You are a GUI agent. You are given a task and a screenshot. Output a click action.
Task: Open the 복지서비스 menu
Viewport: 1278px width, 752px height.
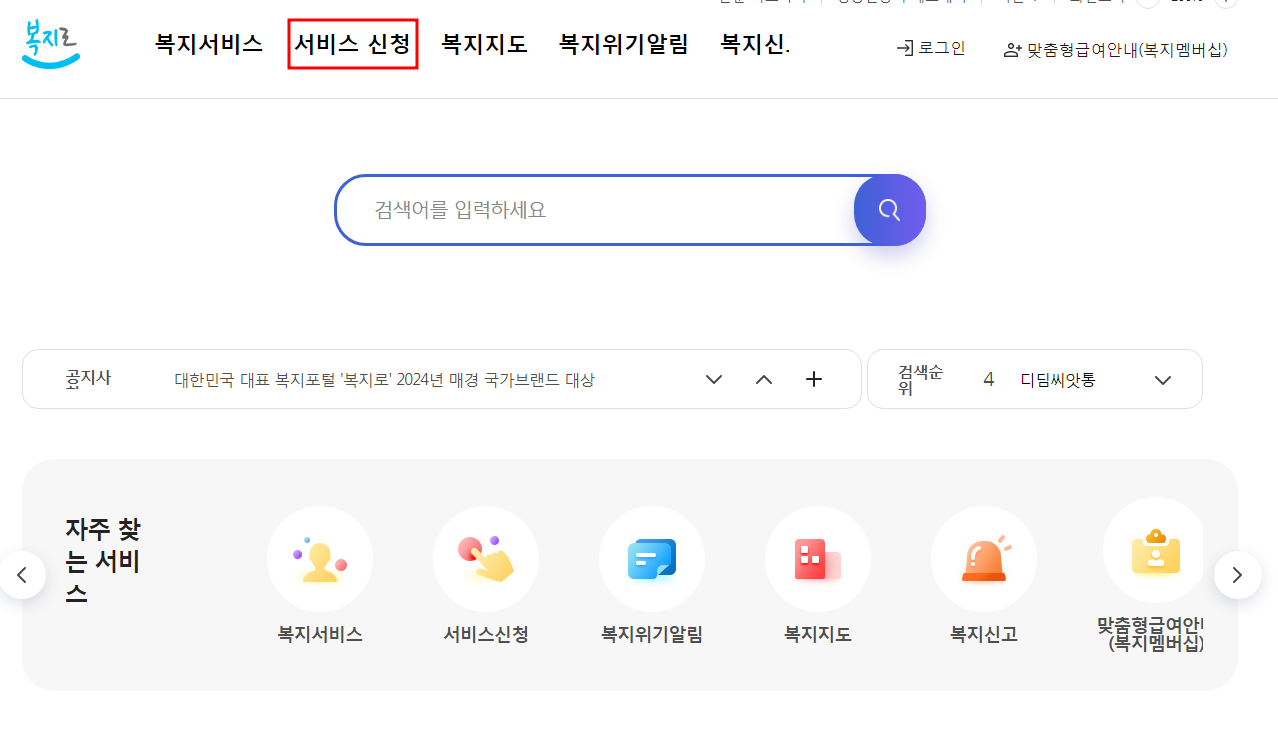coord(207,45)
